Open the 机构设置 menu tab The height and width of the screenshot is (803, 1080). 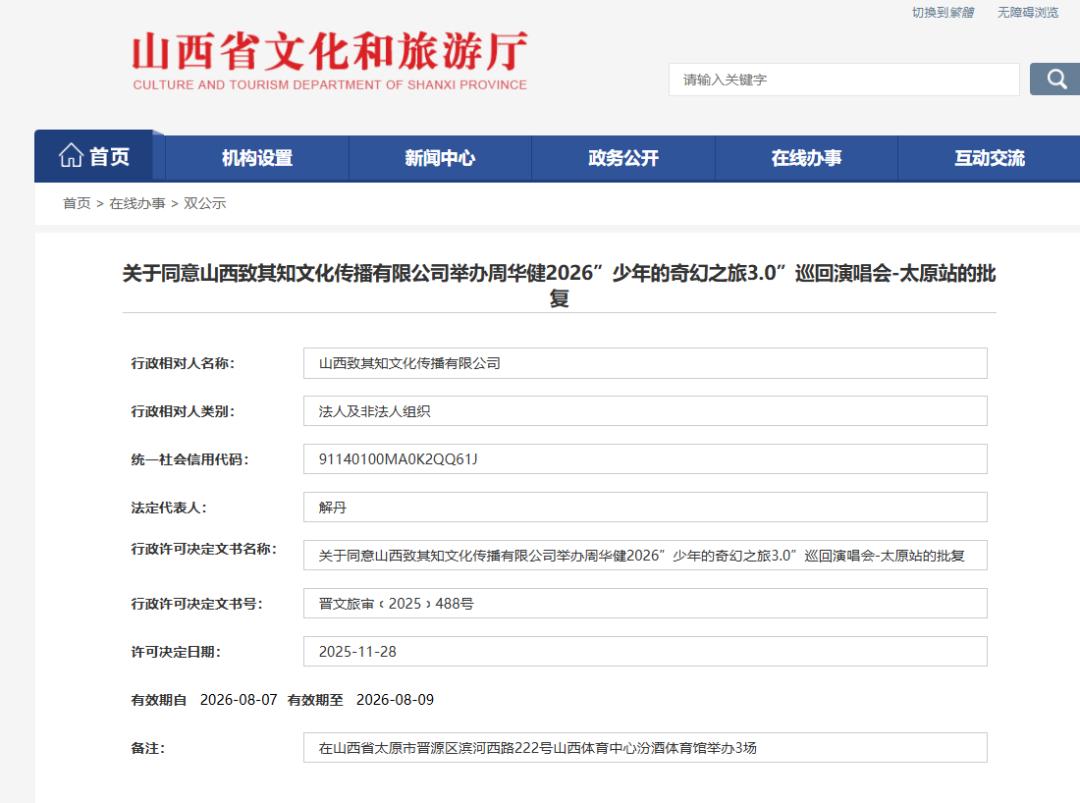pyautogui.click(x=257, y=158)
